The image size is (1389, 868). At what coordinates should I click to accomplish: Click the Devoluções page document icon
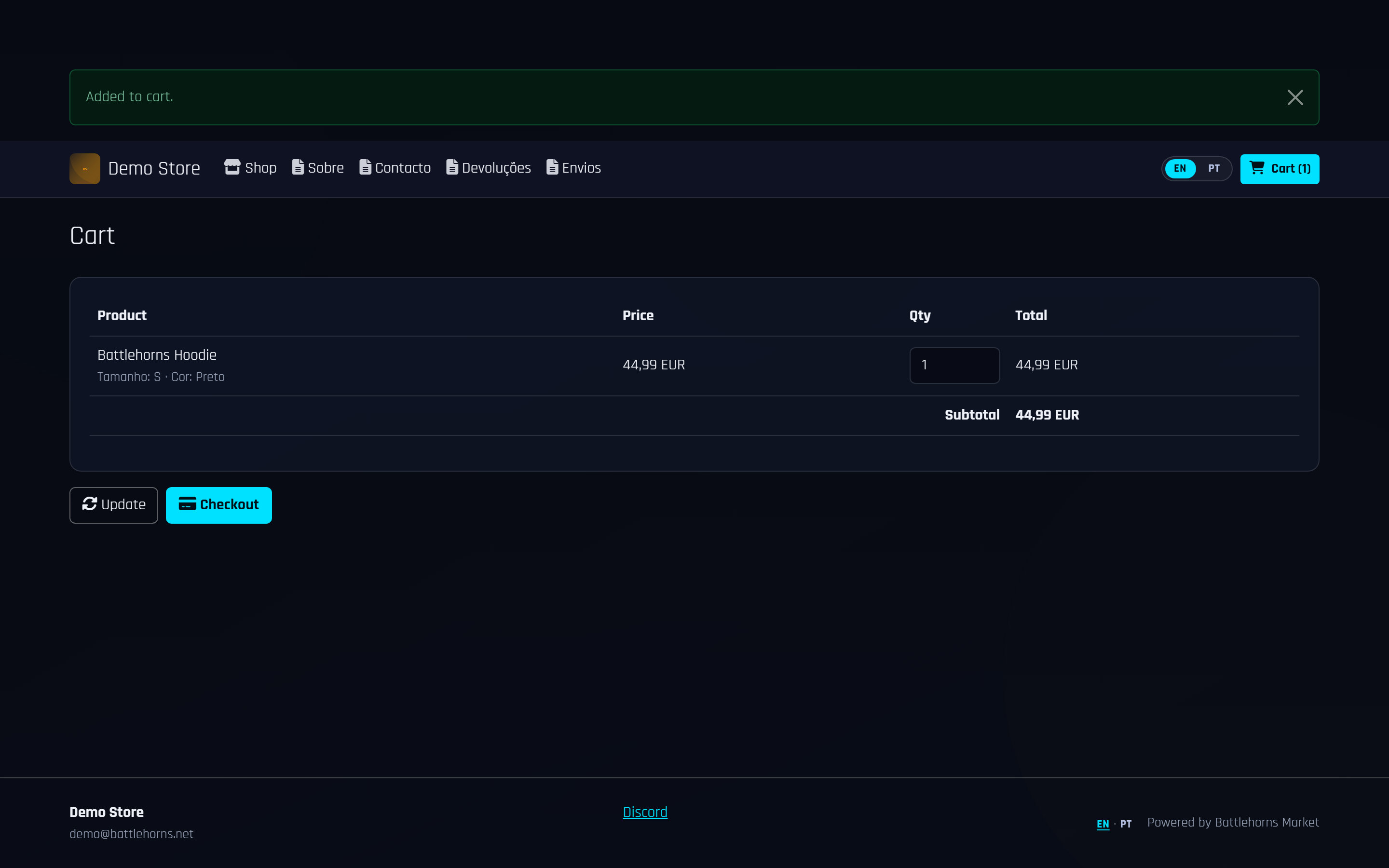click(452, 167)
